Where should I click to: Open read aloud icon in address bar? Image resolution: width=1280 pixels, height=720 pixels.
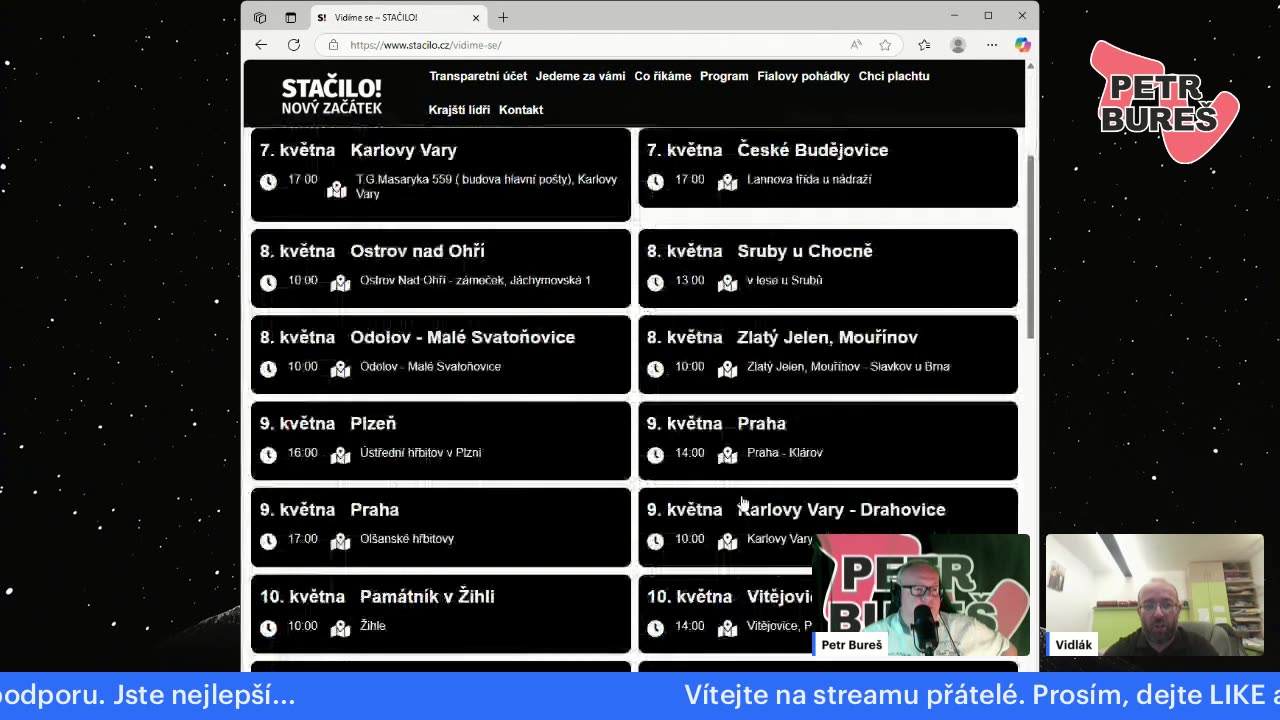856,45
